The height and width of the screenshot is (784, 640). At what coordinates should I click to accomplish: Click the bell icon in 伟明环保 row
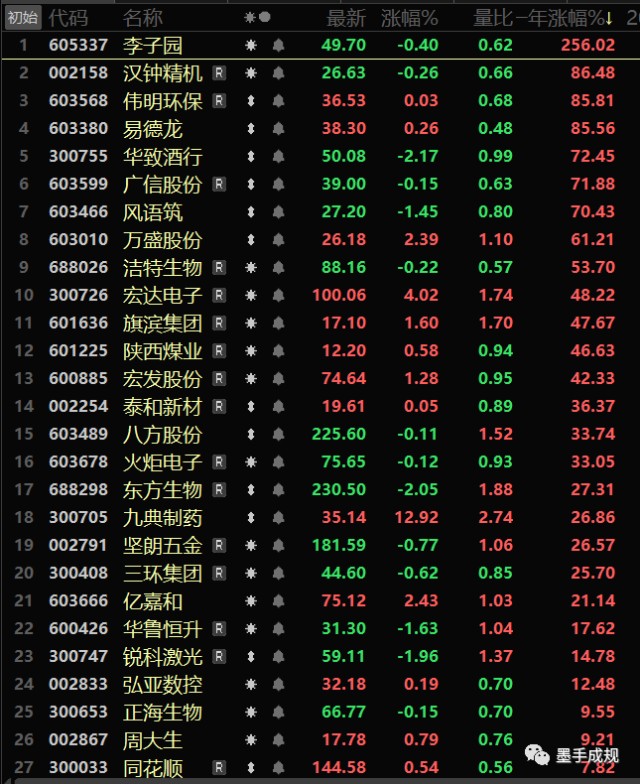[x=278, y=101]
